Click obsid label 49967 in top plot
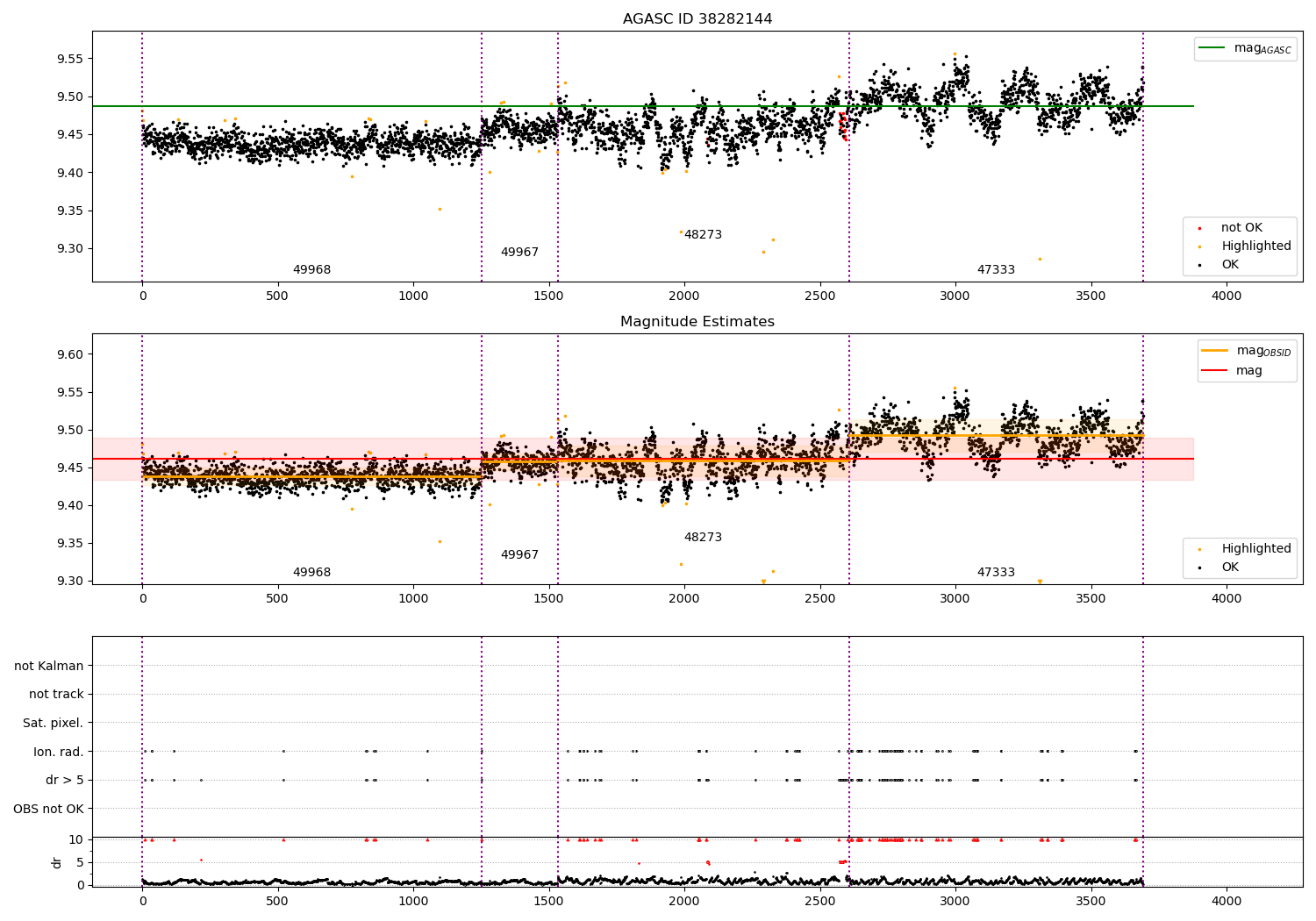This screenshot has height=921, width=1316. click(x=519, y=253)
